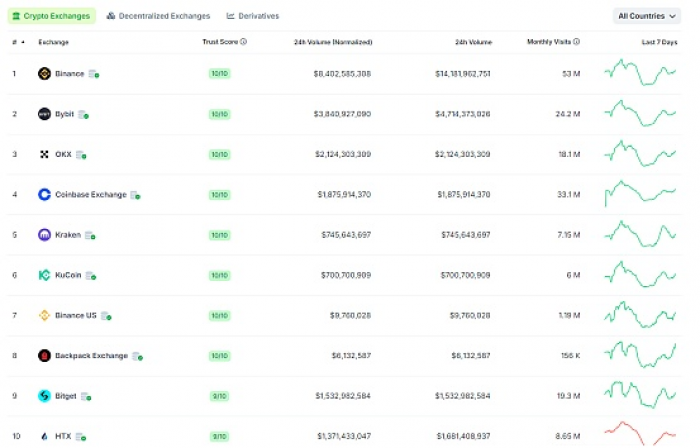The width and height of the screenshot is (700, 448).
Task: Click HTX's red 7-day sparkline chart
Action: (x=640, y=433)
